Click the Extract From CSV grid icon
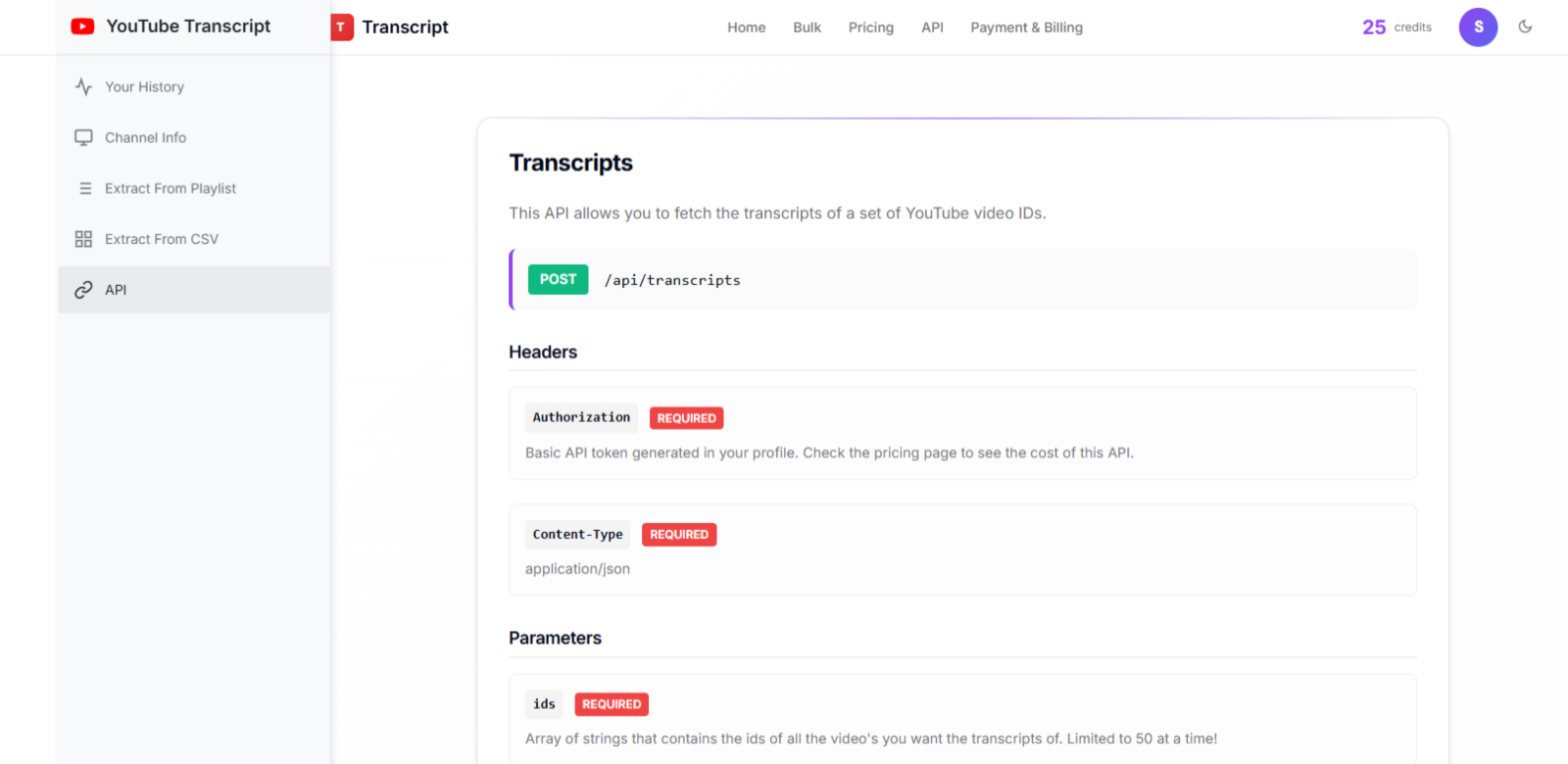 click(84, 239)
